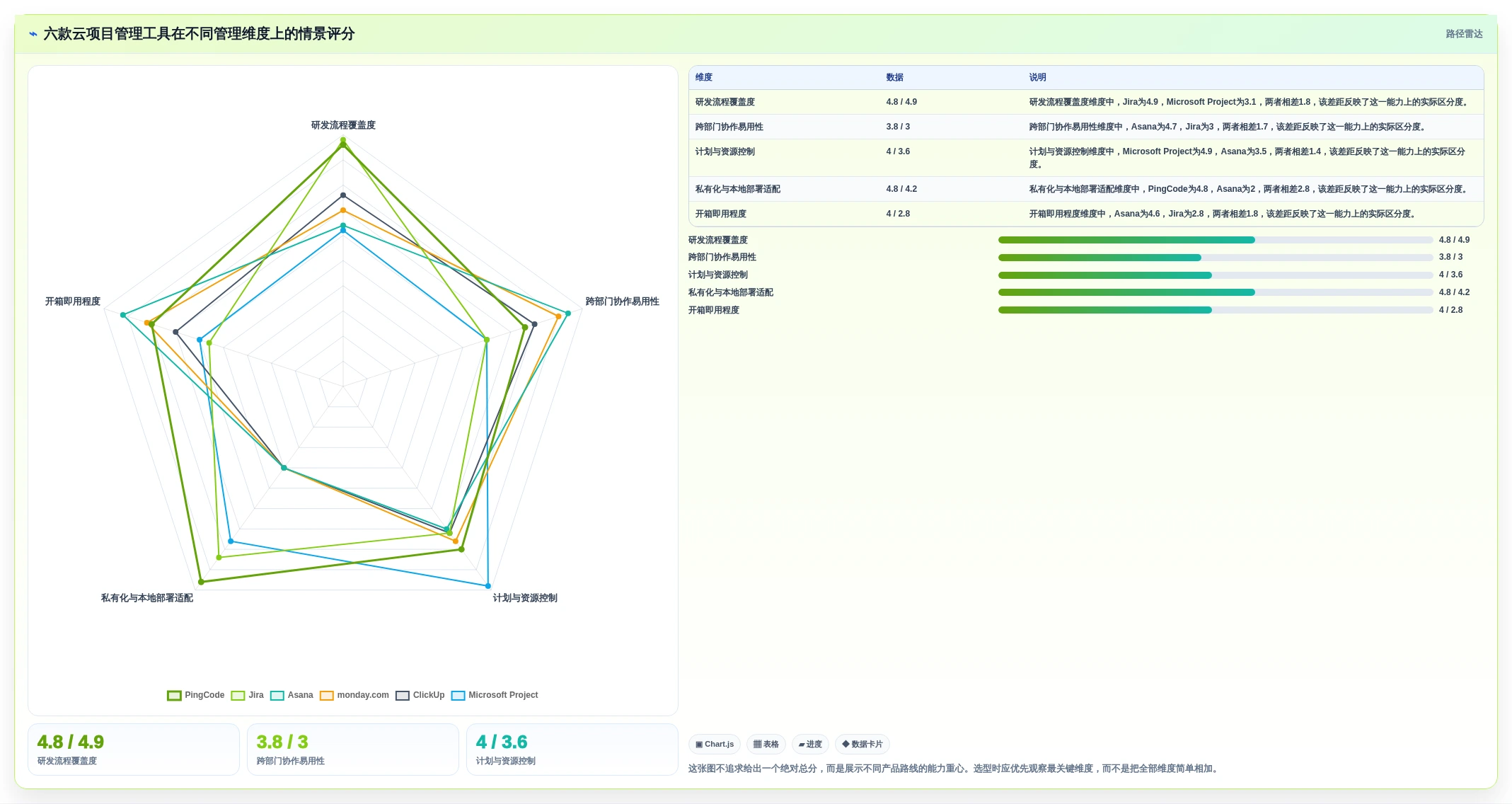Click the Microsoft Project point on 计划与资源控制 axis
This screenshot has height=804, width=1512.
488,586
